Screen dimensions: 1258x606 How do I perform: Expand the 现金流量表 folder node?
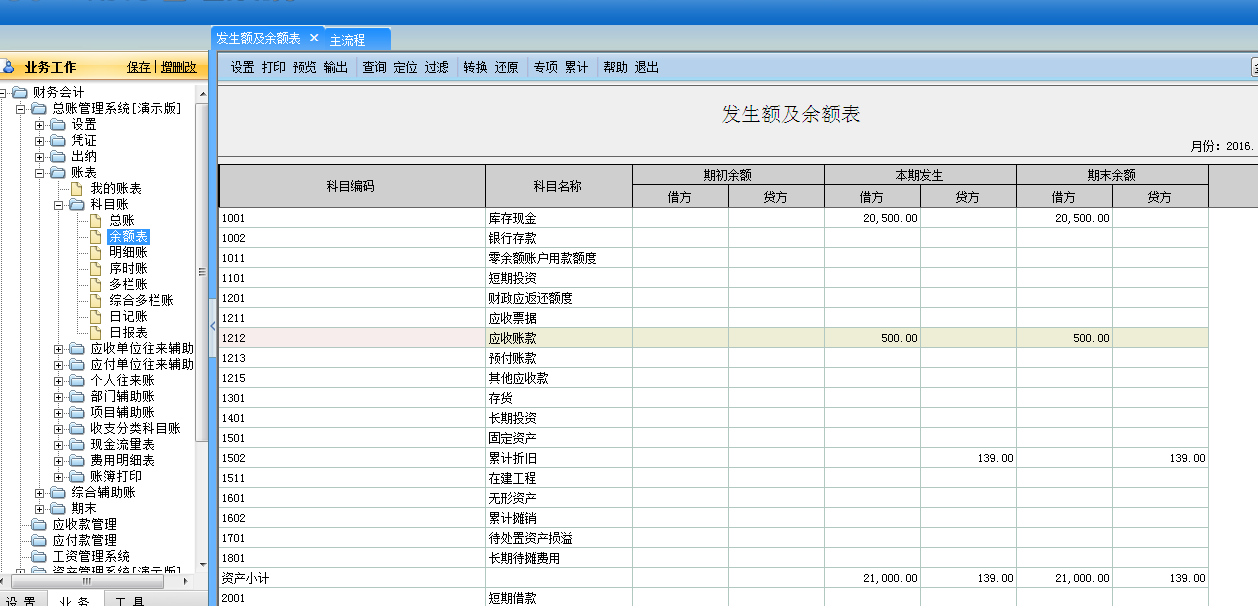click(59, 444)
